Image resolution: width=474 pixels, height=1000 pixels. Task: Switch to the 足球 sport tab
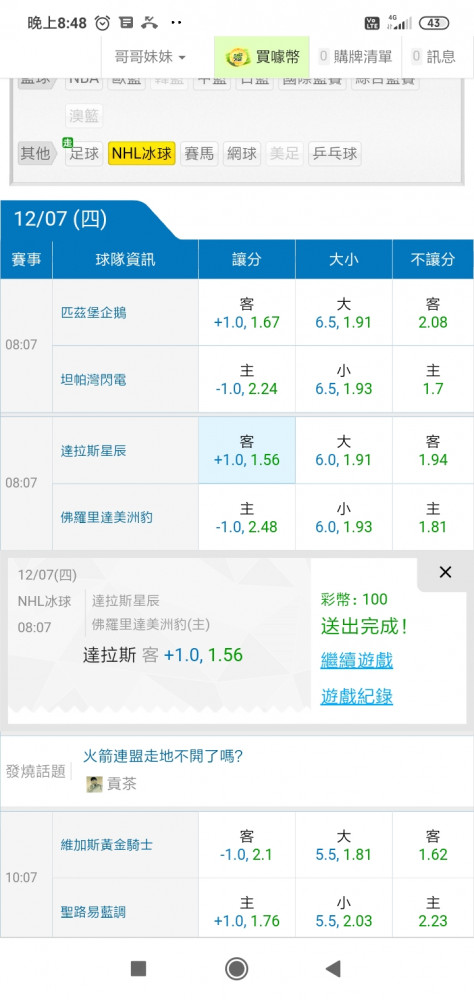coord(84,154)
